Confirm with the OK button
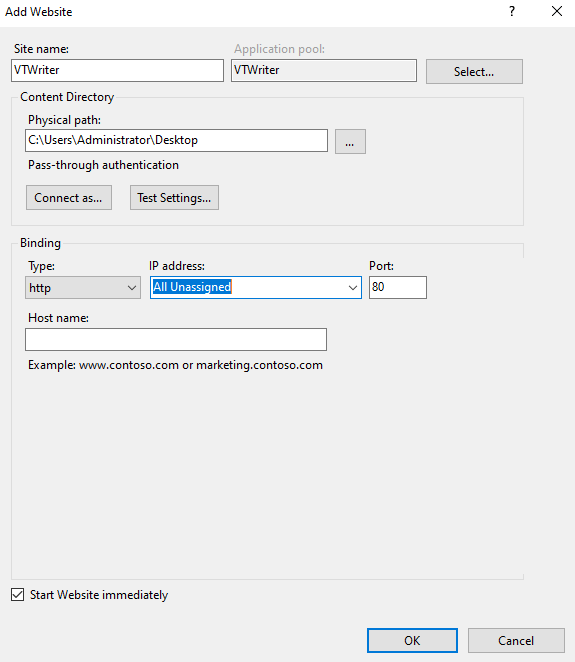575x662 pixels. (412, 640)
